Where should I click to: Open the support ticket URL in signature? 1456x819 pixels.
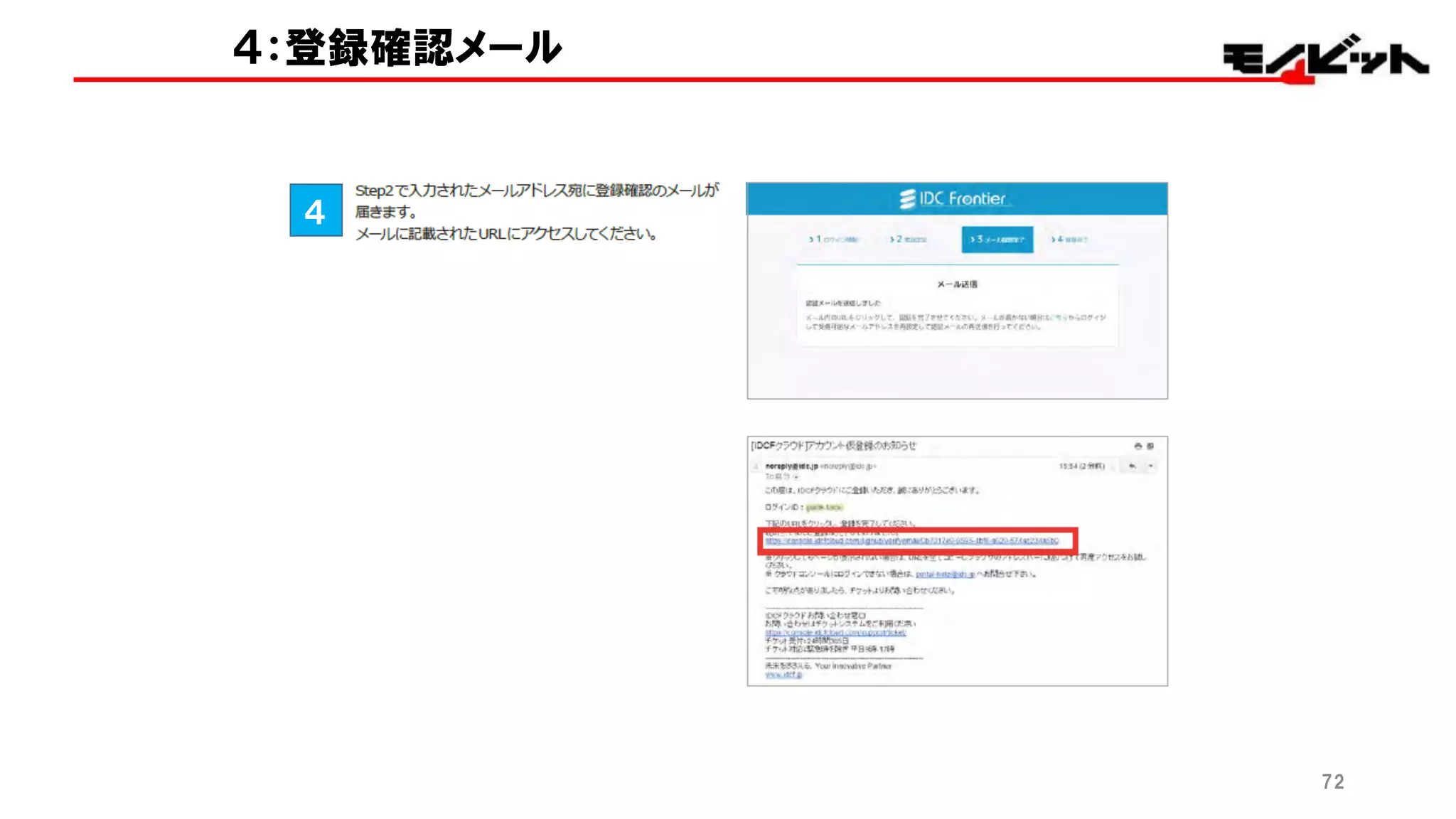pos(835,632)
